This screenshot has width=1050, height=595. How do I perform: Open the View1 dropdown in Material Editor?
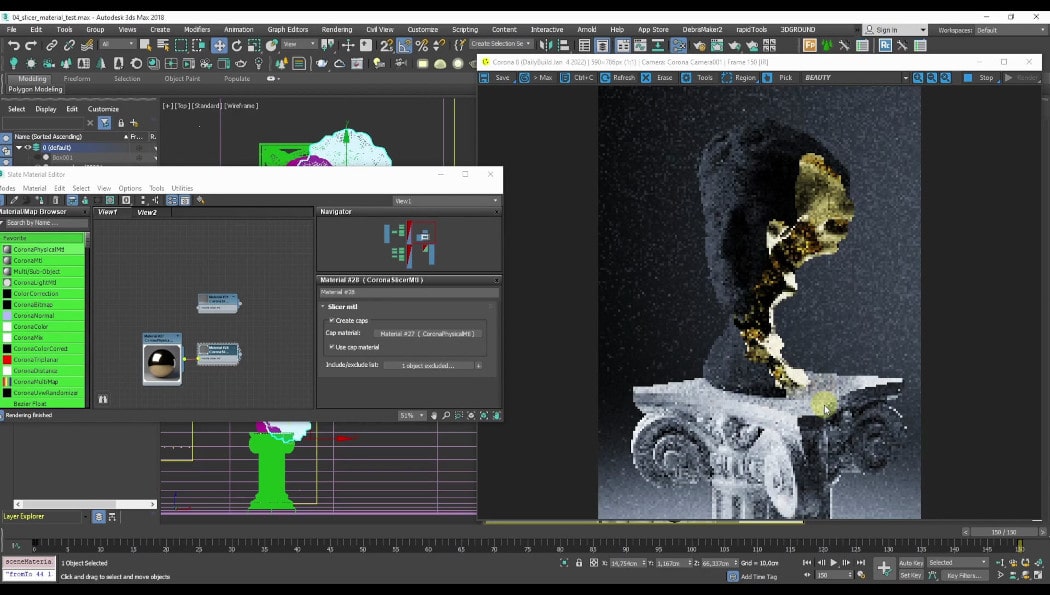446,201
